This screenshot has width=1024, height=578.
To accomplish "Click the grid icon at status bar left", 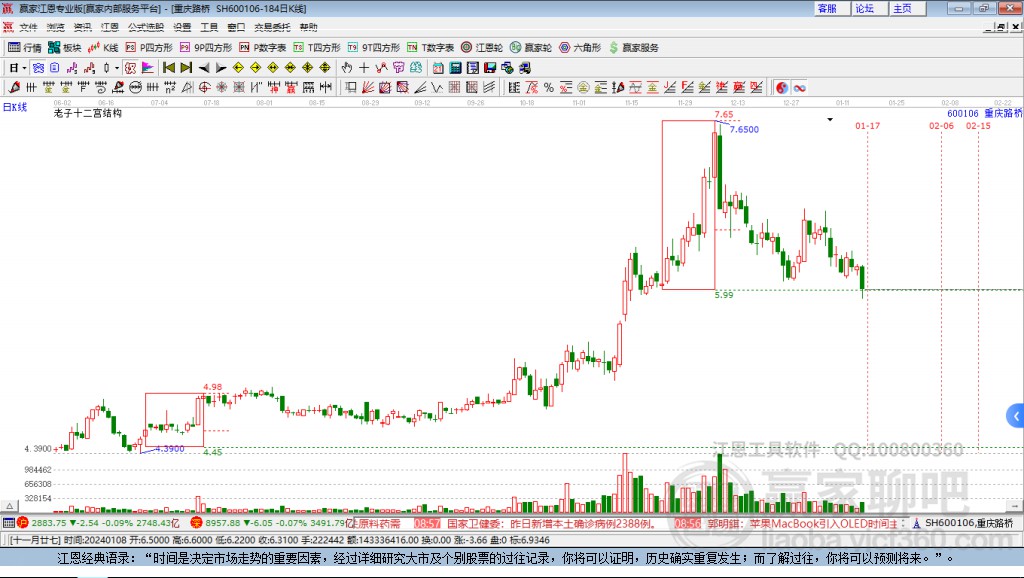I will coord(8,522).
